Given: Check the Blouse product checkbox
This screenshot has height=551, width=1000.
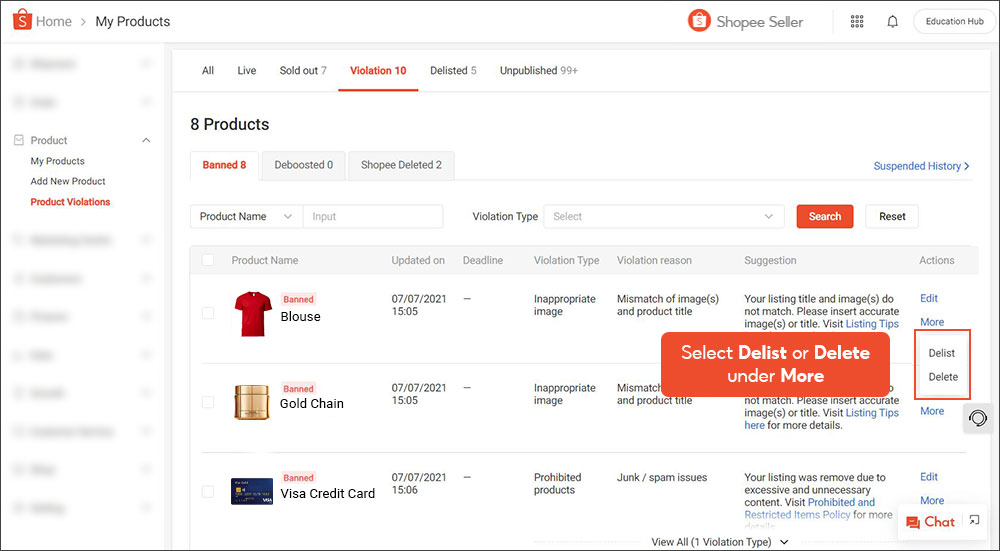Looking at the screenshot, I should point(208,313).
